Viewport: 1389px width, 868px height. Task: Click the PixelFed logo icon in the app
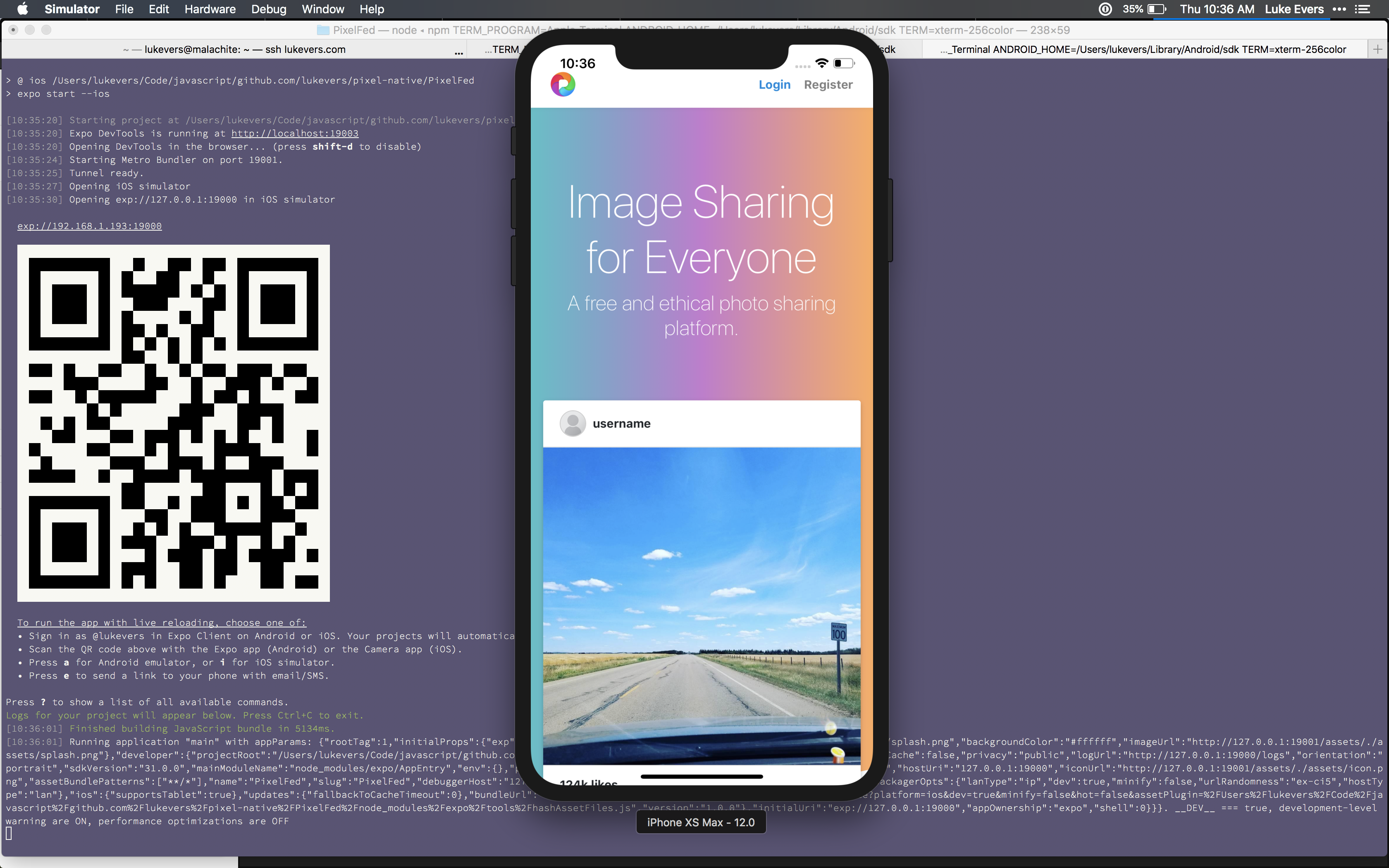click(x=563, y=84)
